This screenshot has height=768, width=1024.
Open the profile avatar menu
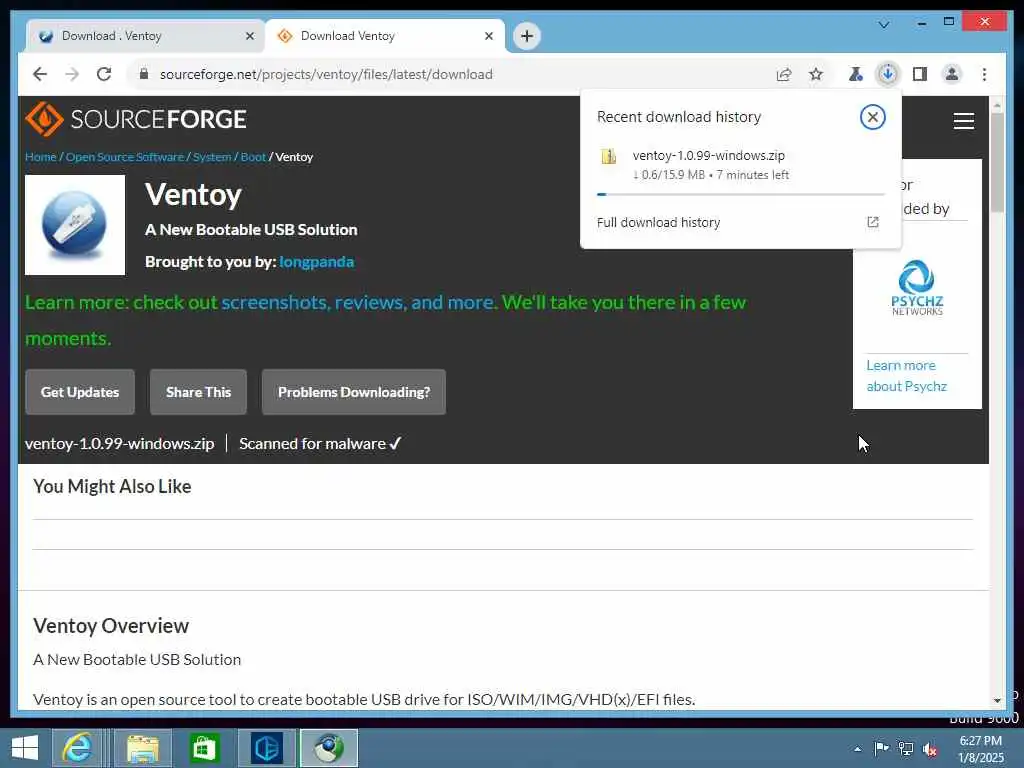point(952,74)
